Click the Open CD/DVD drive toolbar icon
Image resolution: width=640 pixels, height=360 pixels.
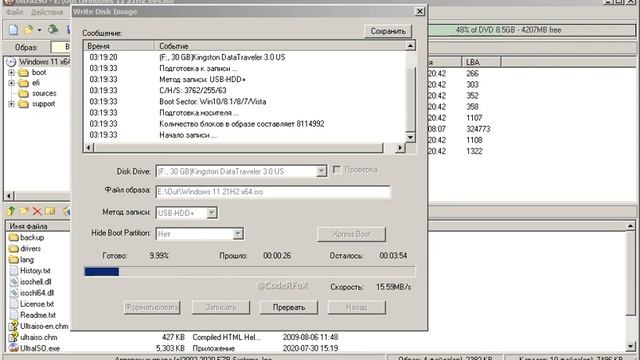[x=53, y=30]
